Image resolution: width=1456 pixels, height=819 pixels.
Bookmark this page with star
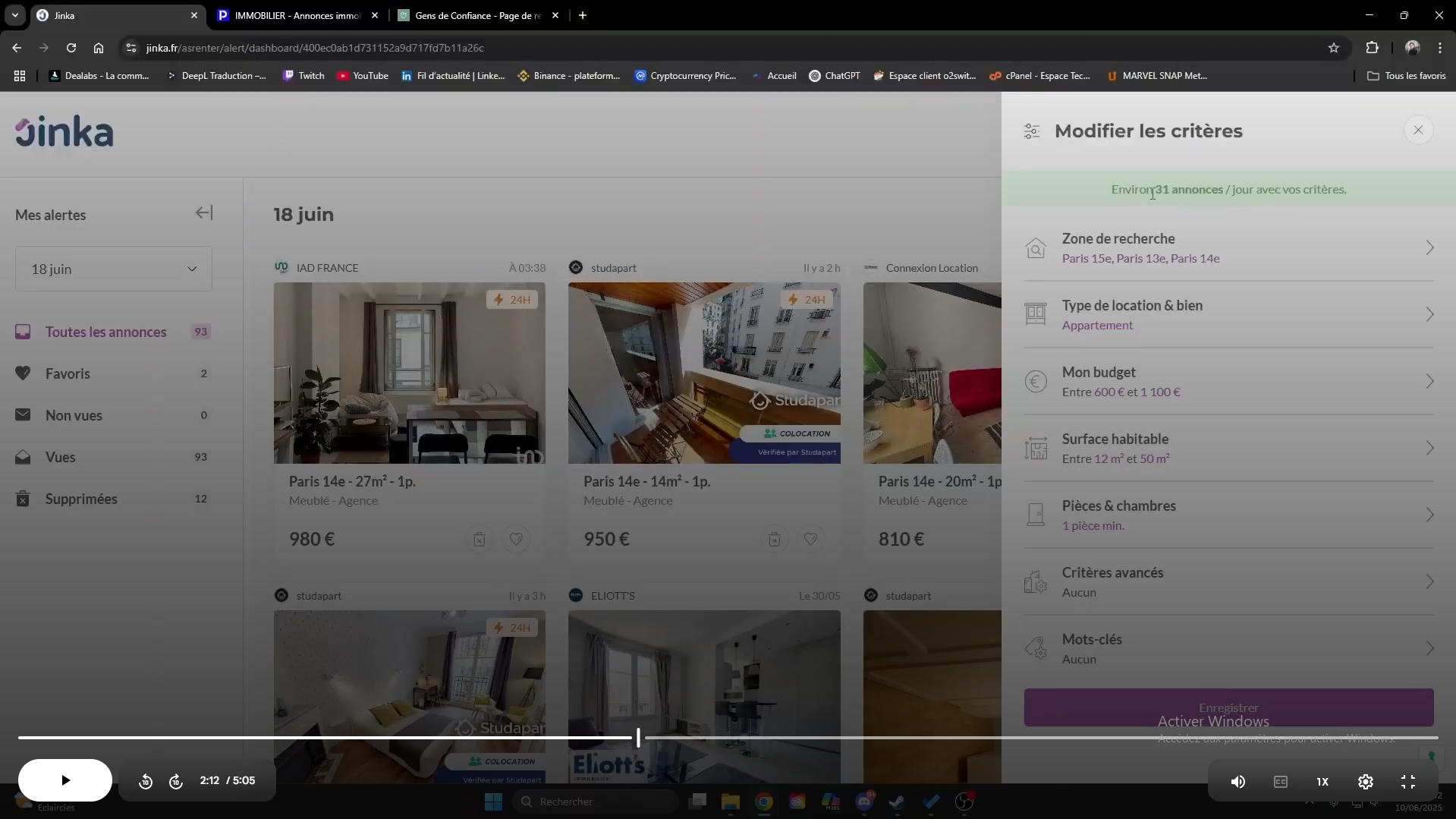1334,48
